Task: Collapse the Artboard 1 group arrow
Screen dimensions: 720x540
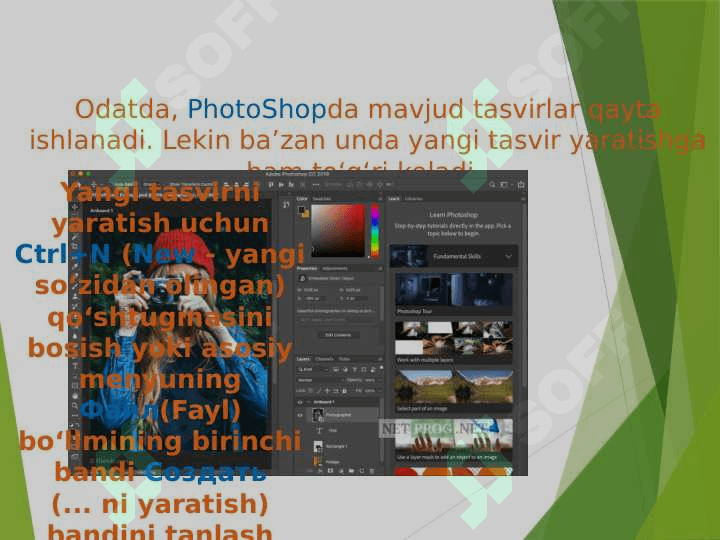Action: [x=309, y=402]
